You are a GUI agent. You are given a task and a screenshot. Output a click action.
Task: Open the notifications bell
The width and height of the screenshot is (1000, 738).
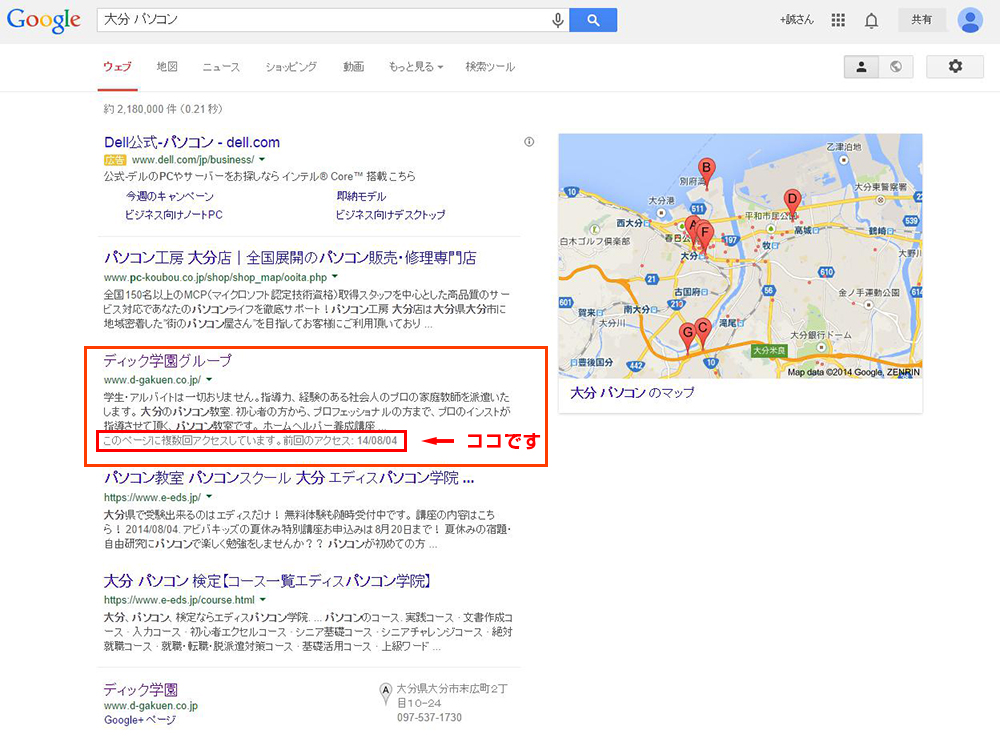click(x=871, y=20)
